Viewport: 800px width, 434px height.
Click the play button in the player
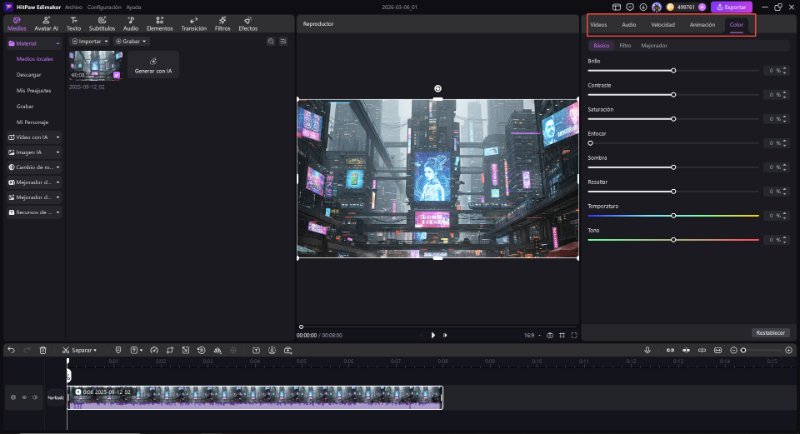[x=433, y=335]
